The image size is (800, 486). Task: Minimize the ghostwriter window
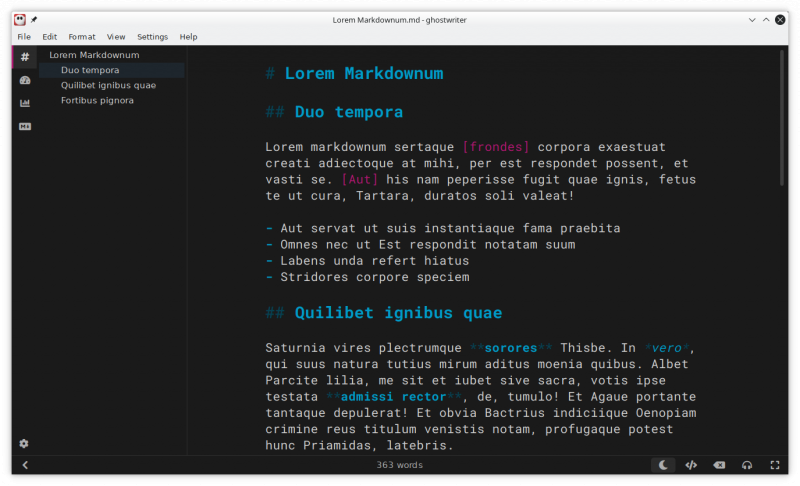(x=752, y=20)
